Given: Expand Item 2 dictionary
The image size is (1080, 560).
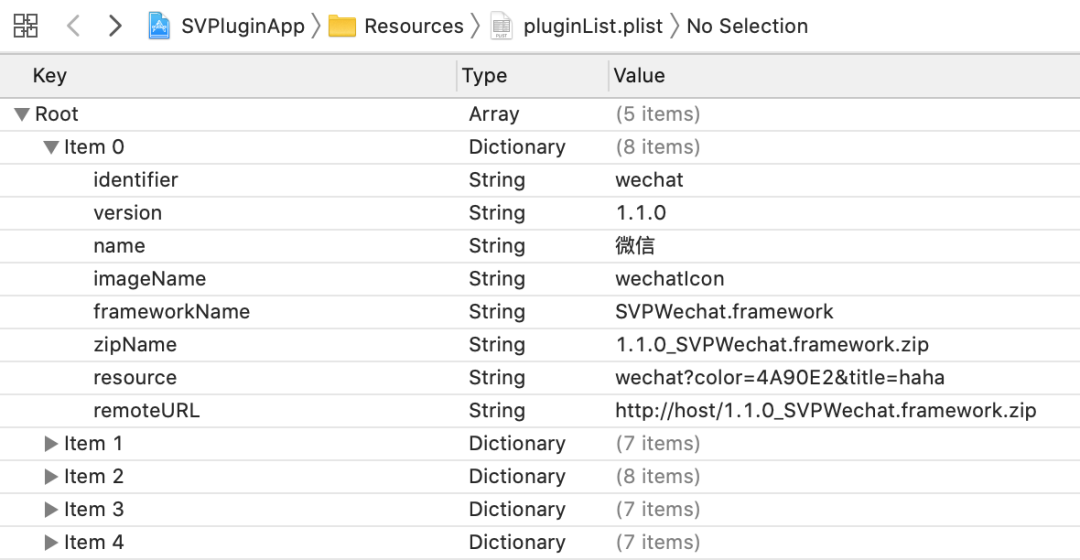Looking at the screenshot, I should point(51,477).
